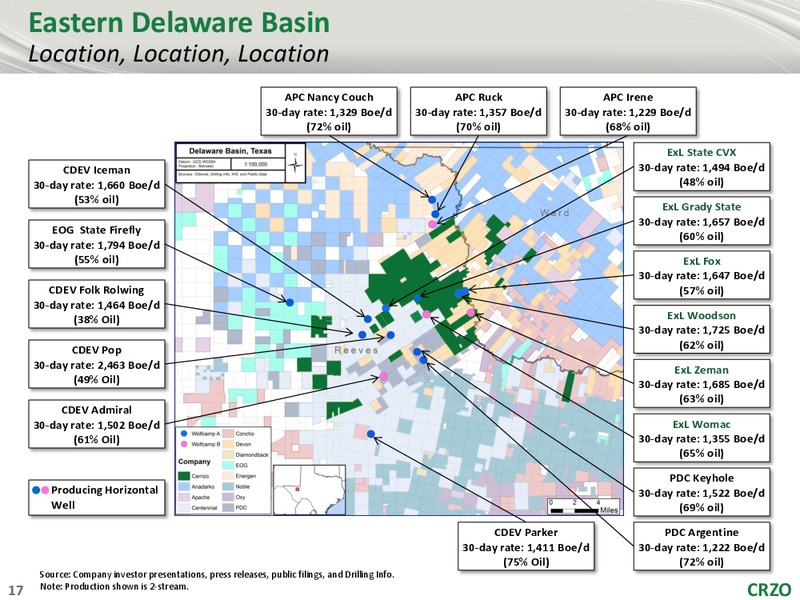Select the ExL Zeman callout box

[702, 384]
